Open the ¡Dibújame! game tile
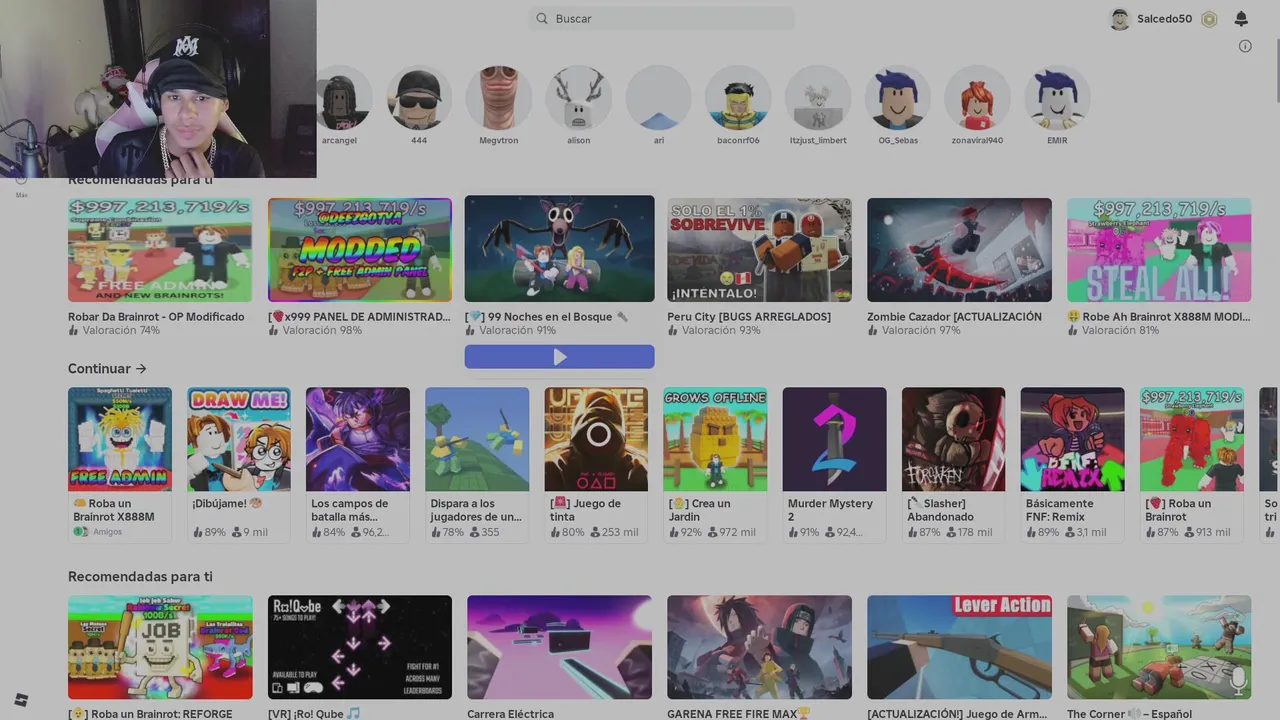 (x=239, y=464)
